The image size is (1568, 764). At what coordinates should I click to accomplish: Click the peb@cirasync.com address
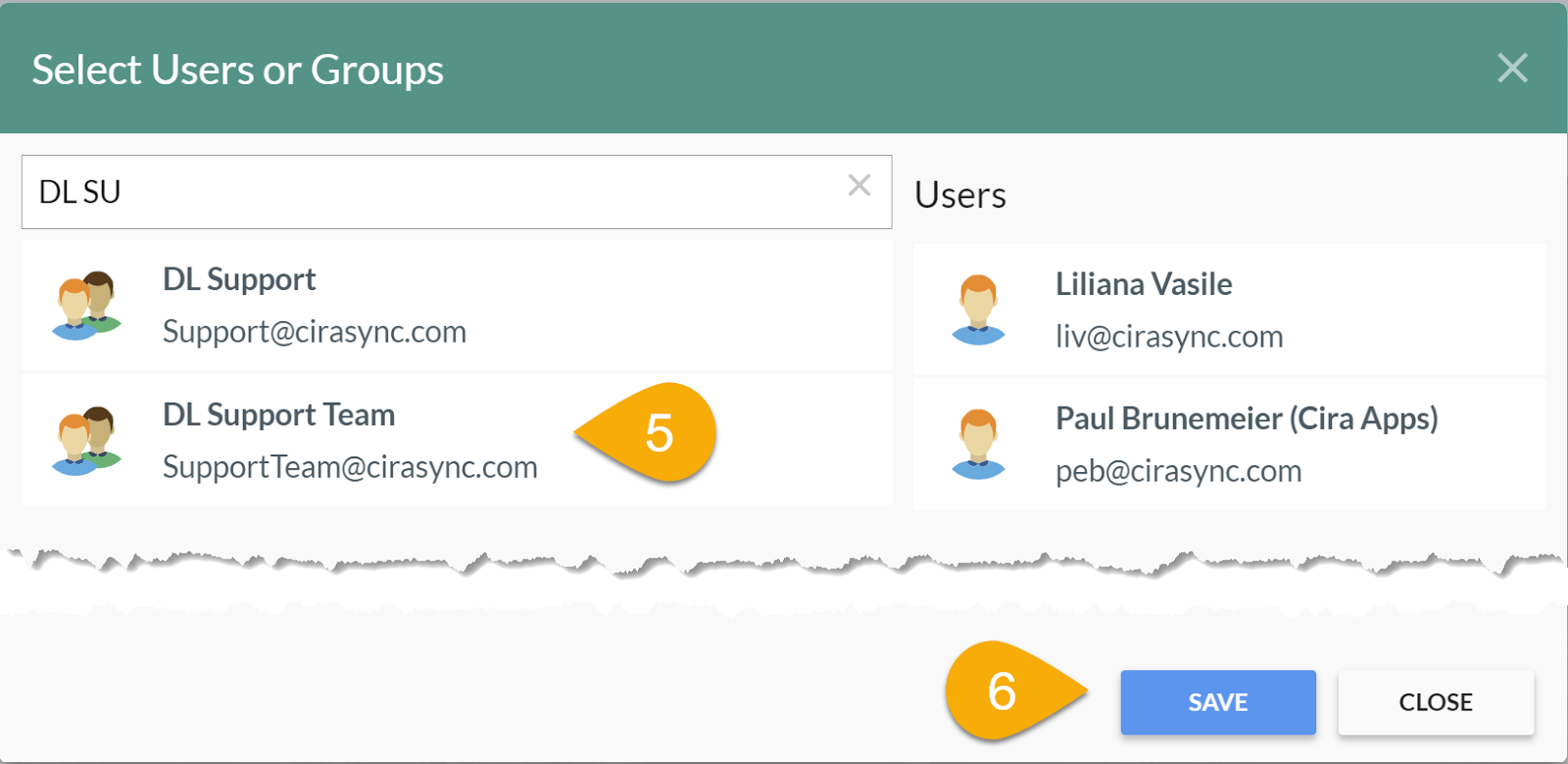1178,471
